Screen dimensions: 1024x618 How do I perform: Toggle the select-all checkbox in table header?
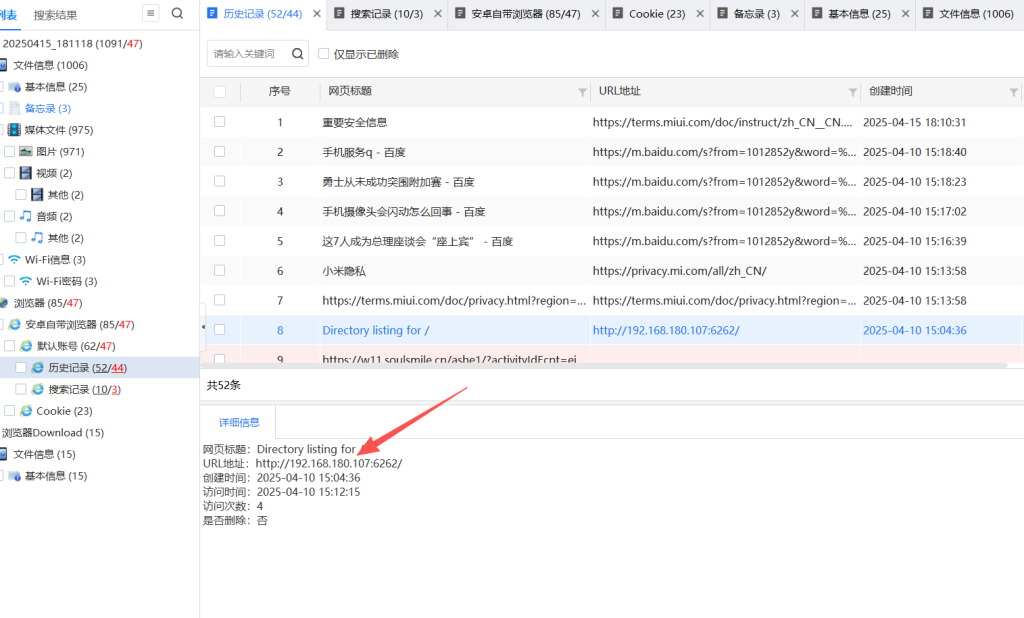[x=219, y=92]
